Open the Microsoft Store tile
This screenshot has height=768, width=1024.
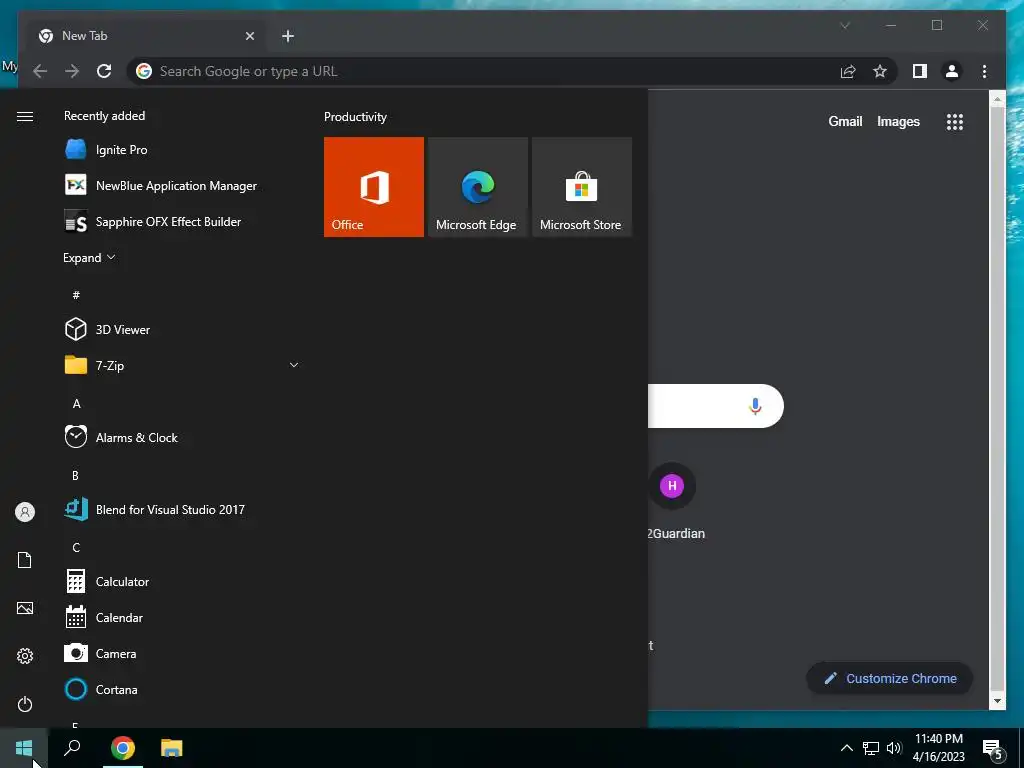click(x=581, y=187)
